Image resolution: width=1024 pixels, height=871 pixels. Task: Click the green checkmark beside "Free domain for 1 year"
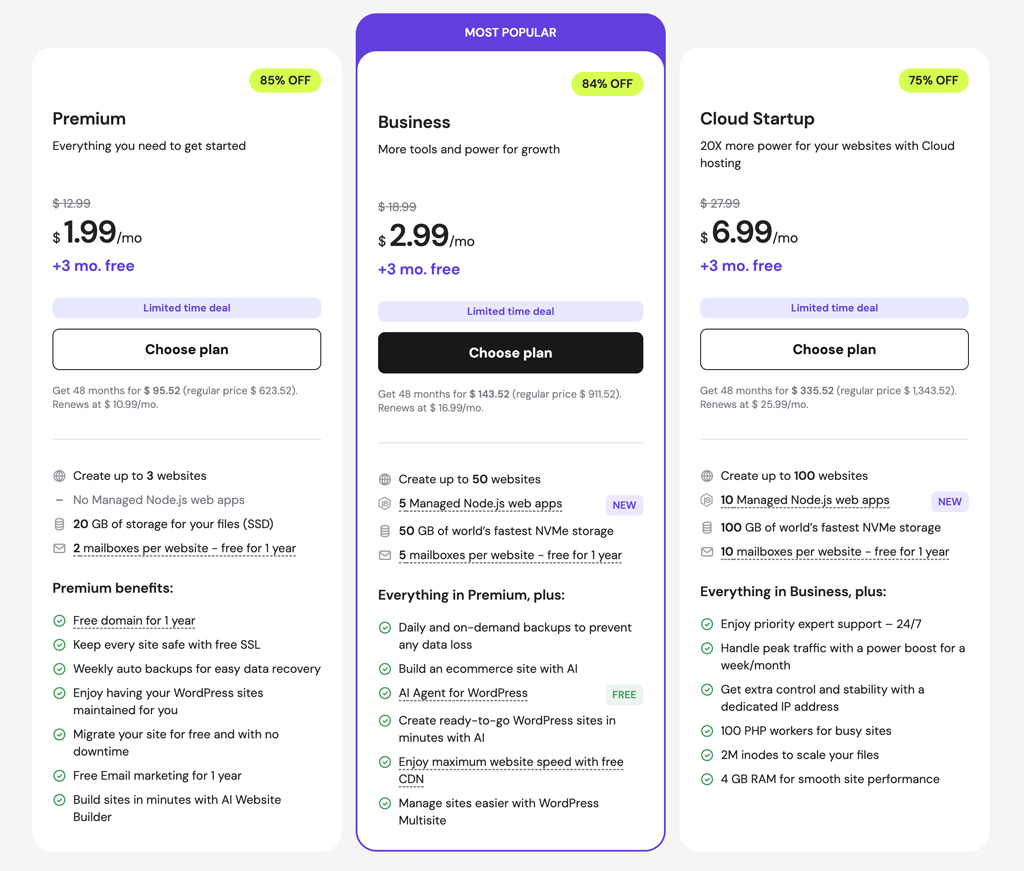59,621
